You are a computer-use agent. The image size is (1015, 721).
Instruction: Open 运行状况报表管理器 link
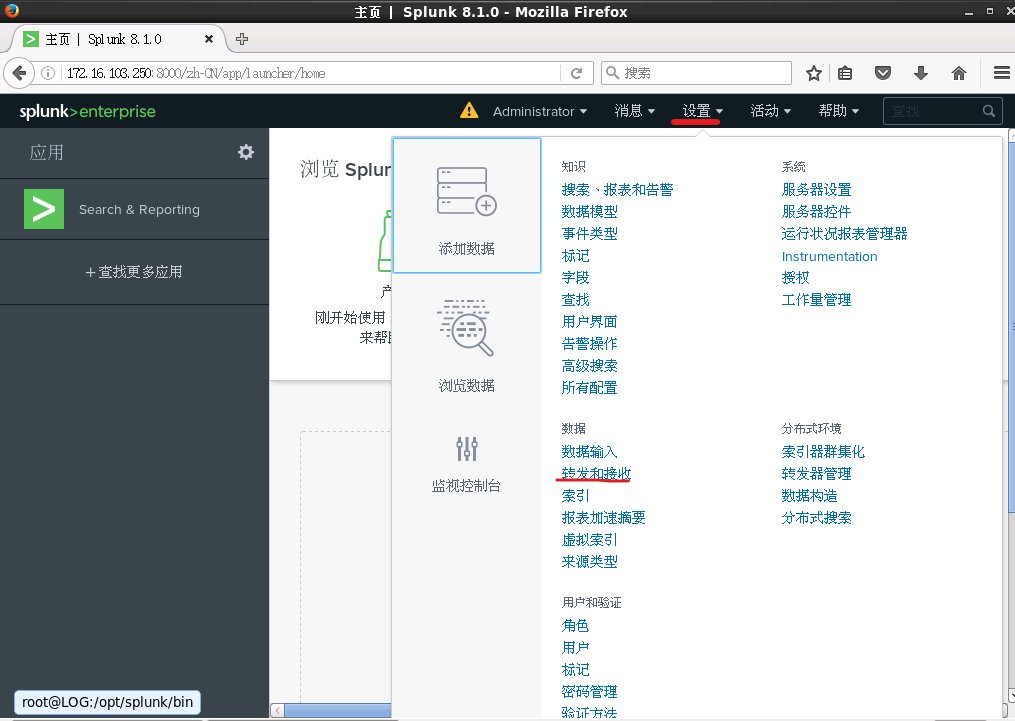pyautogui.click(x=844, y=234)
